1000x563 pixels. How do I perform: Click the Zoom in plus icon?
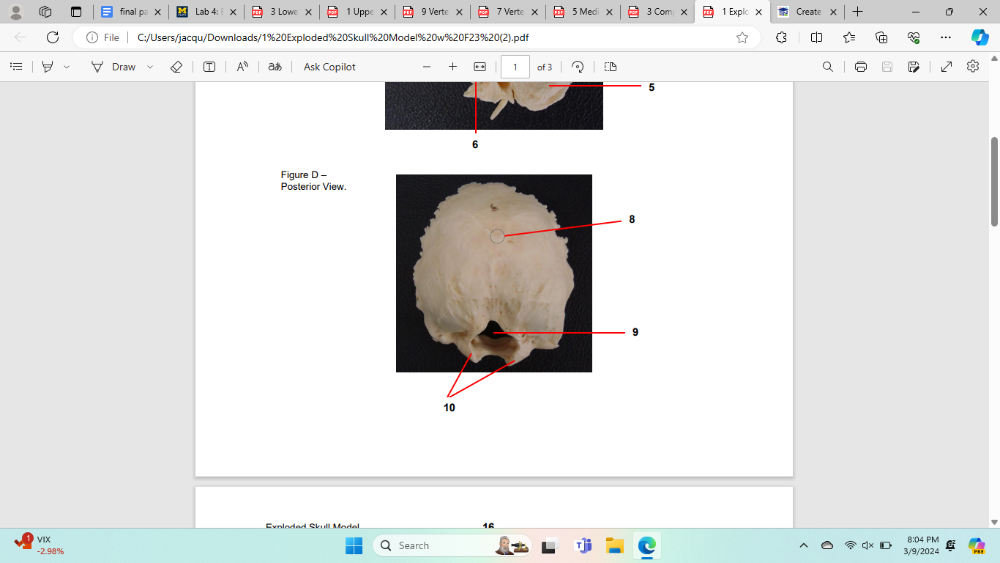pos(452,67)
